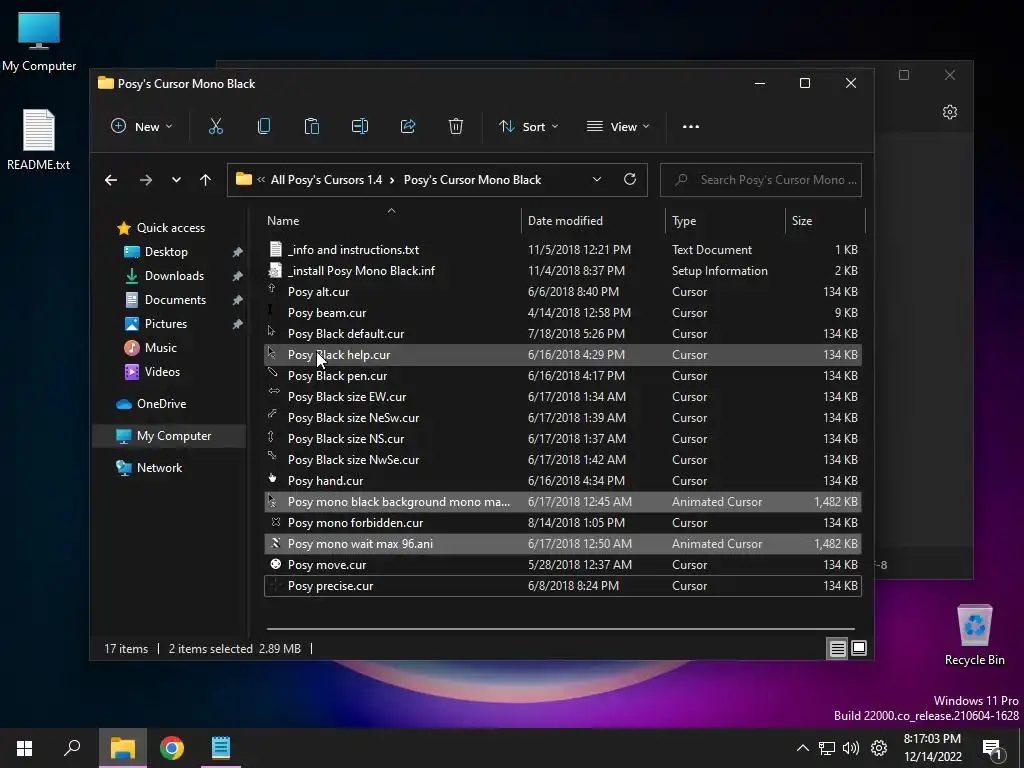Open Chrome from the taskbar
This screenshot has width=1024, height=768.
click(172, 748)
